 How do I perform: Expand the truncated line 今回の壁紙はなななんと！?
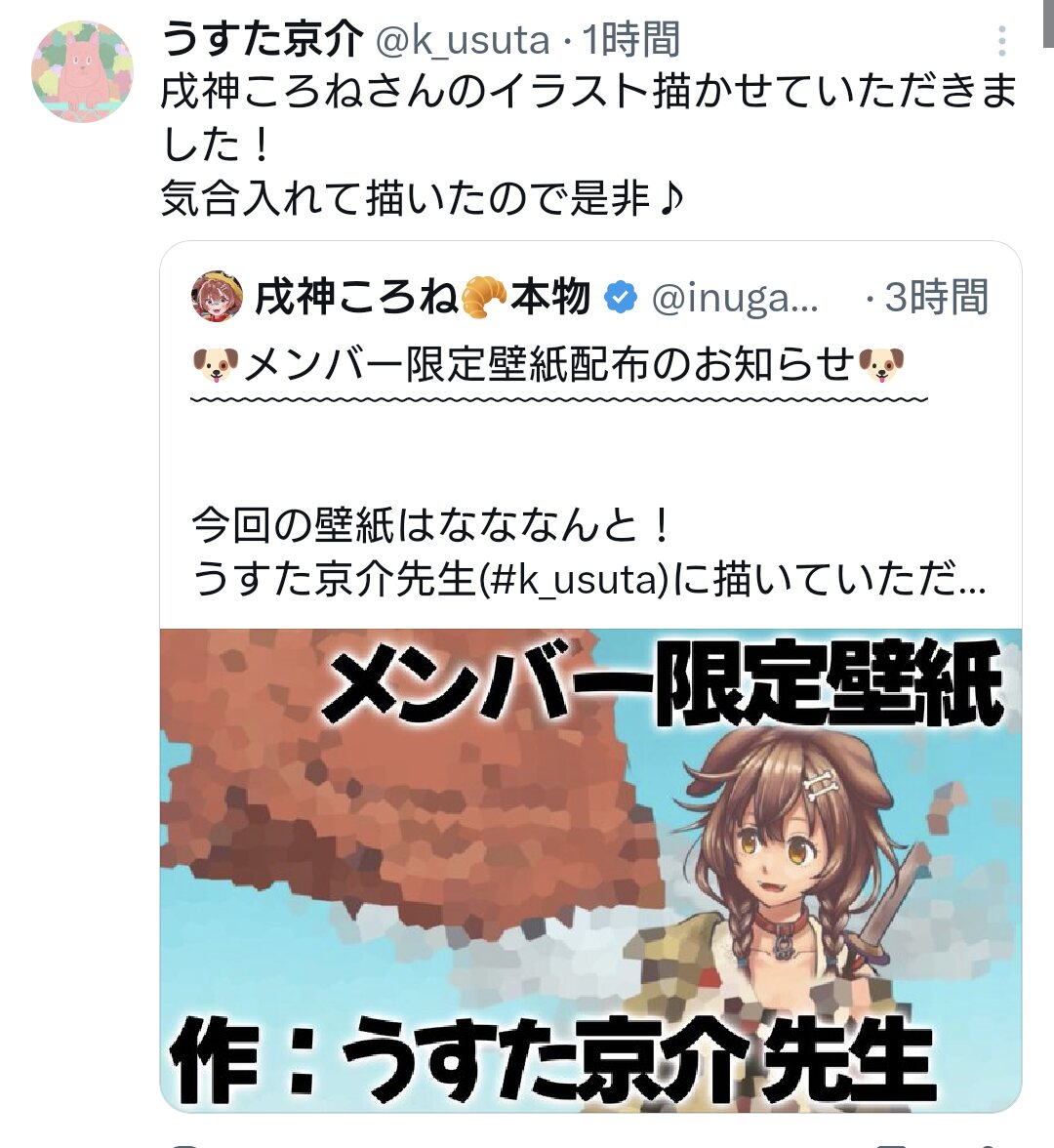[x=431, y=525]
